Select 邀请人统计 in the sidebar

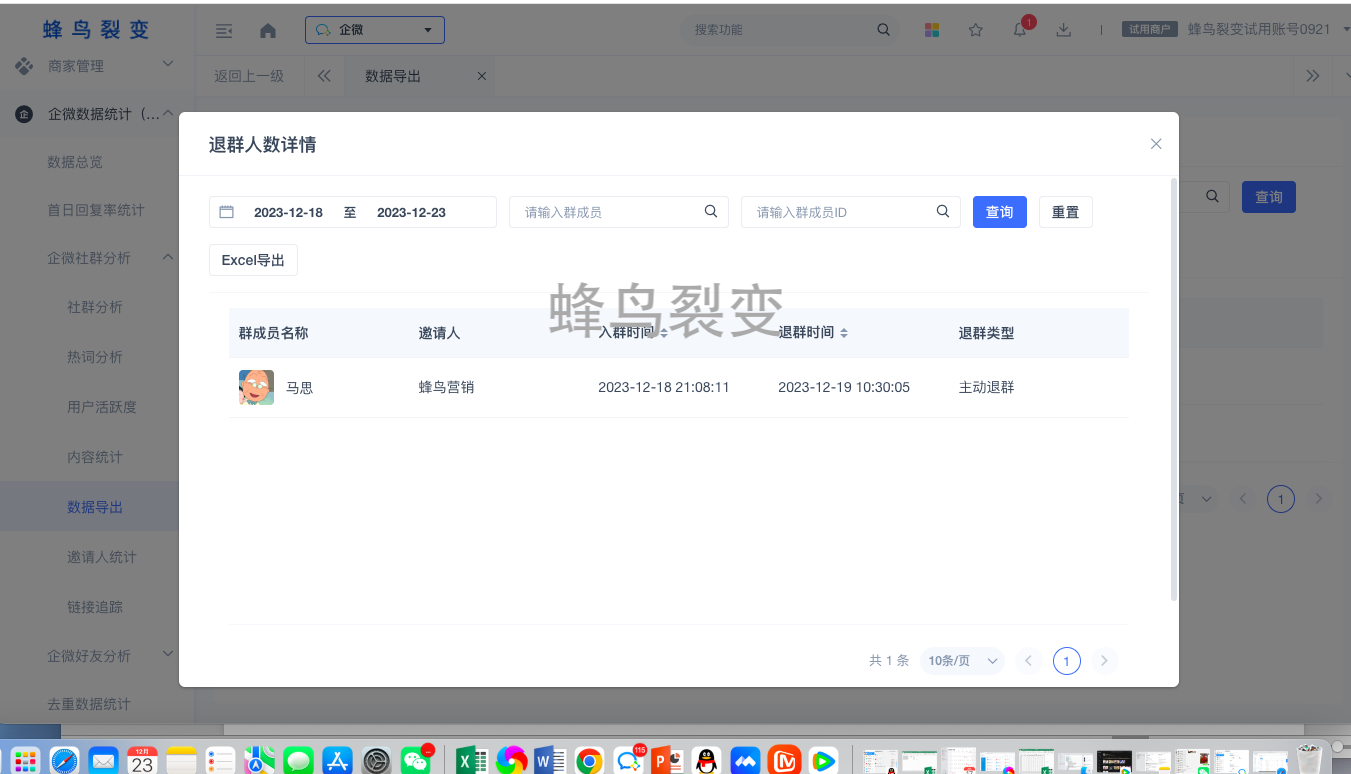[102, 557]
